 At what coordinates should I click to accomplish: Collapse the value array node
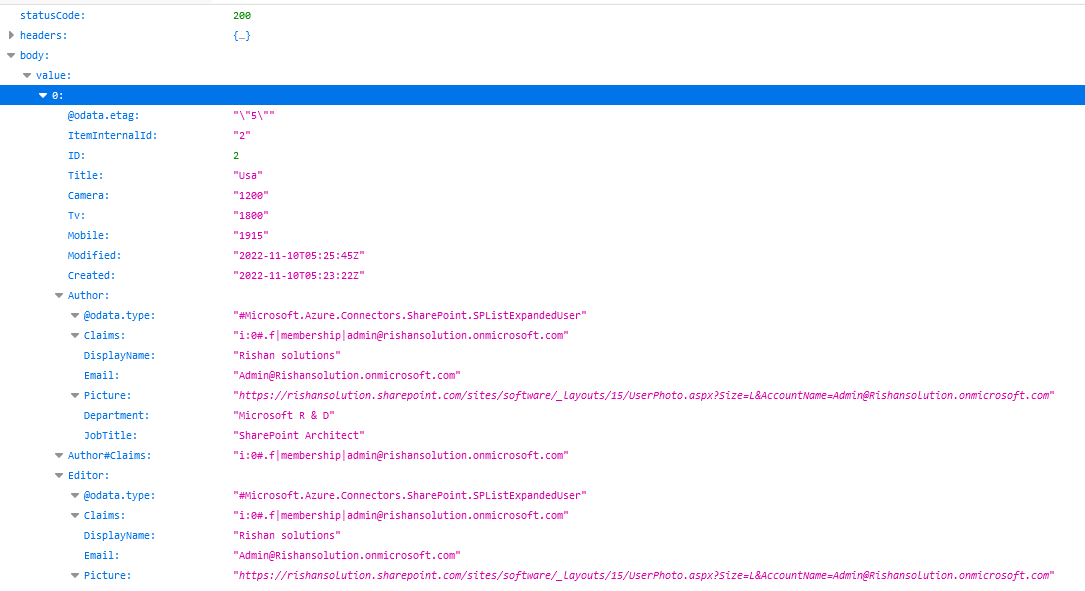coord(27,75)
